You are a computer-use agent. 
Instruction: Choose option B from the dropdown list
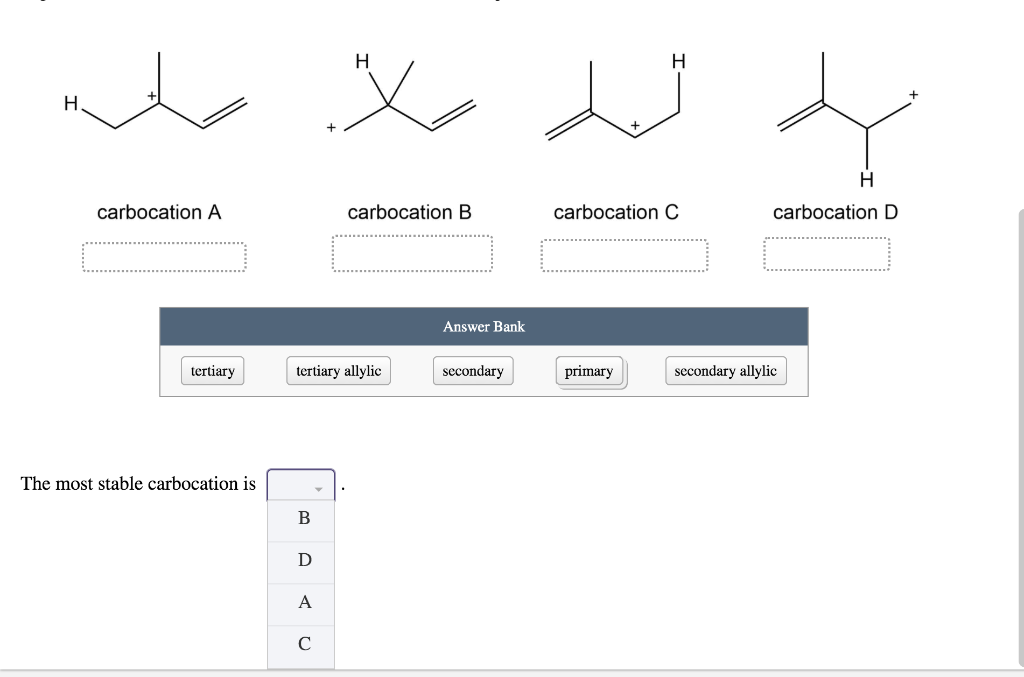tap(302, 518)
